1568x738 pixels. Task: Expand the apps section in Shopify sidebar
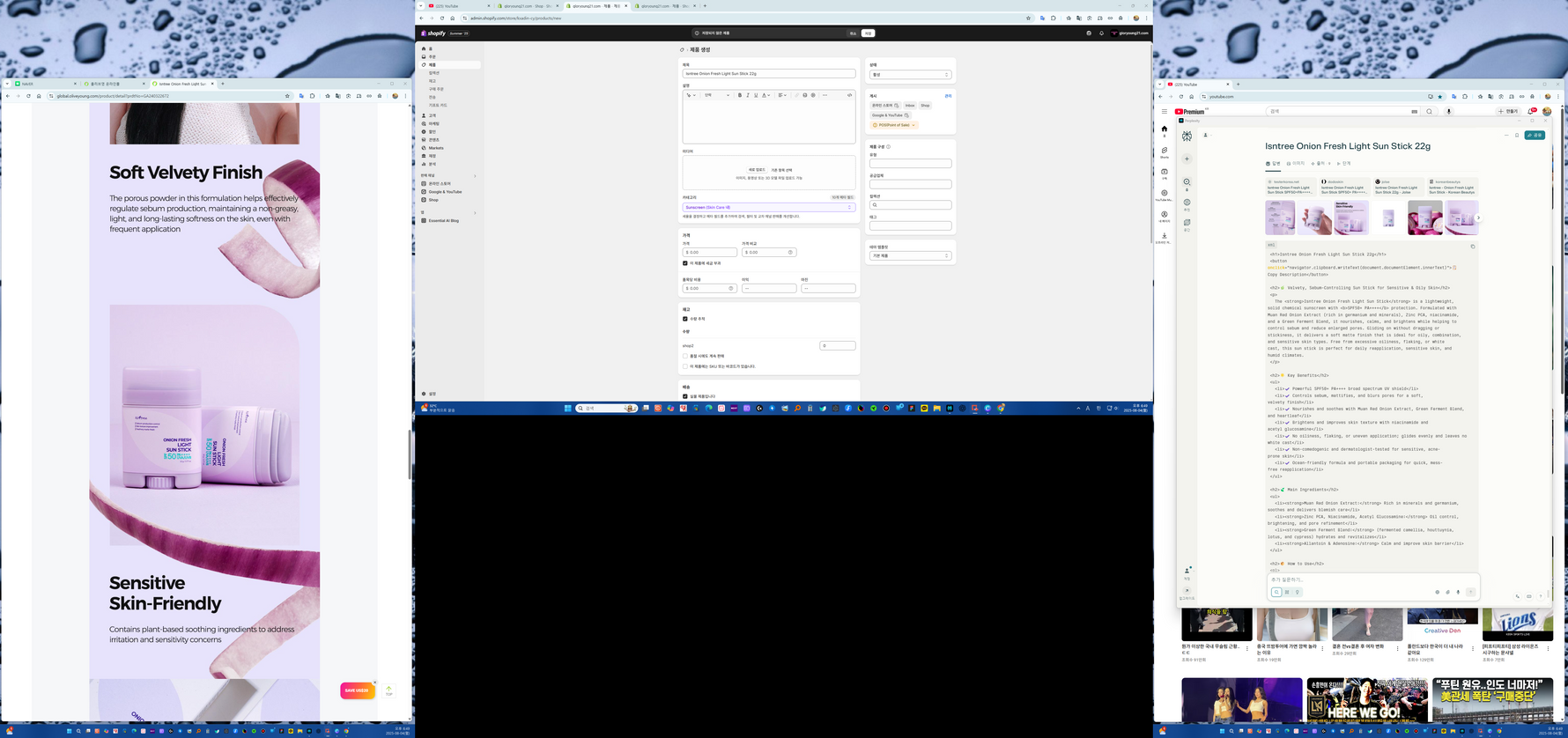475,212
